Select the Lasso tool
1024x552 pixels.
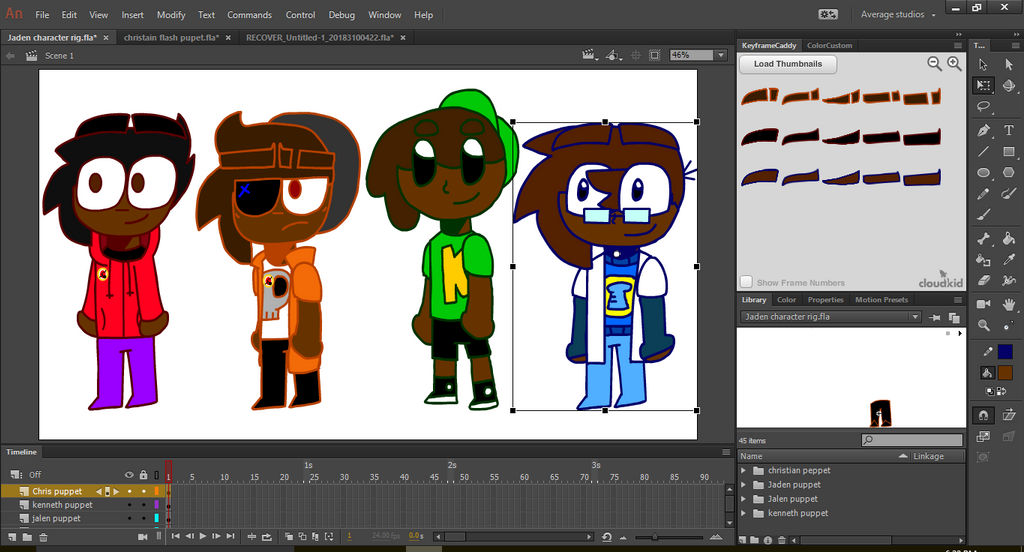(x=983, y=106)
